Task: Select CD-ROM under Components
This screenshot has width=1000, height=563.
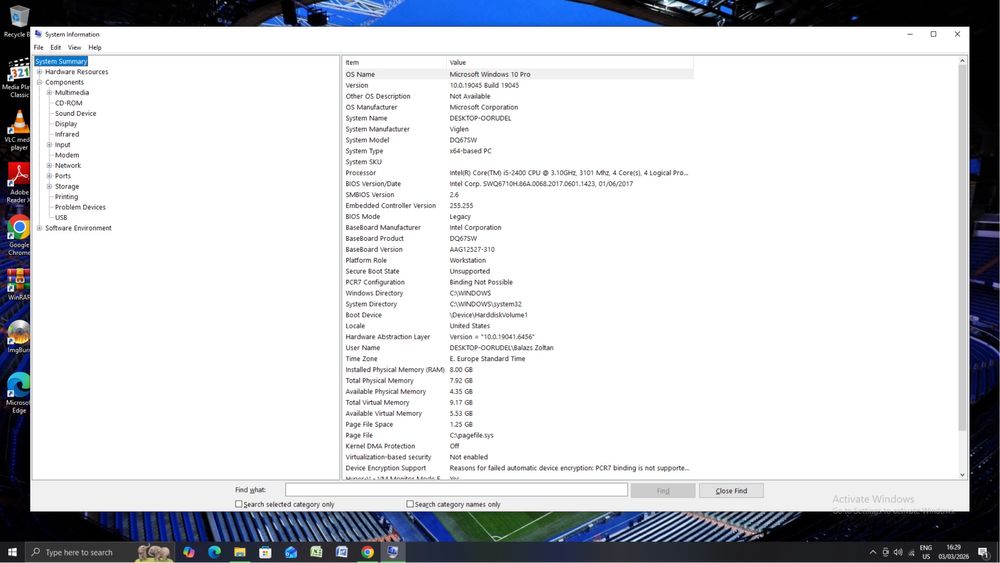Action: 68,103
